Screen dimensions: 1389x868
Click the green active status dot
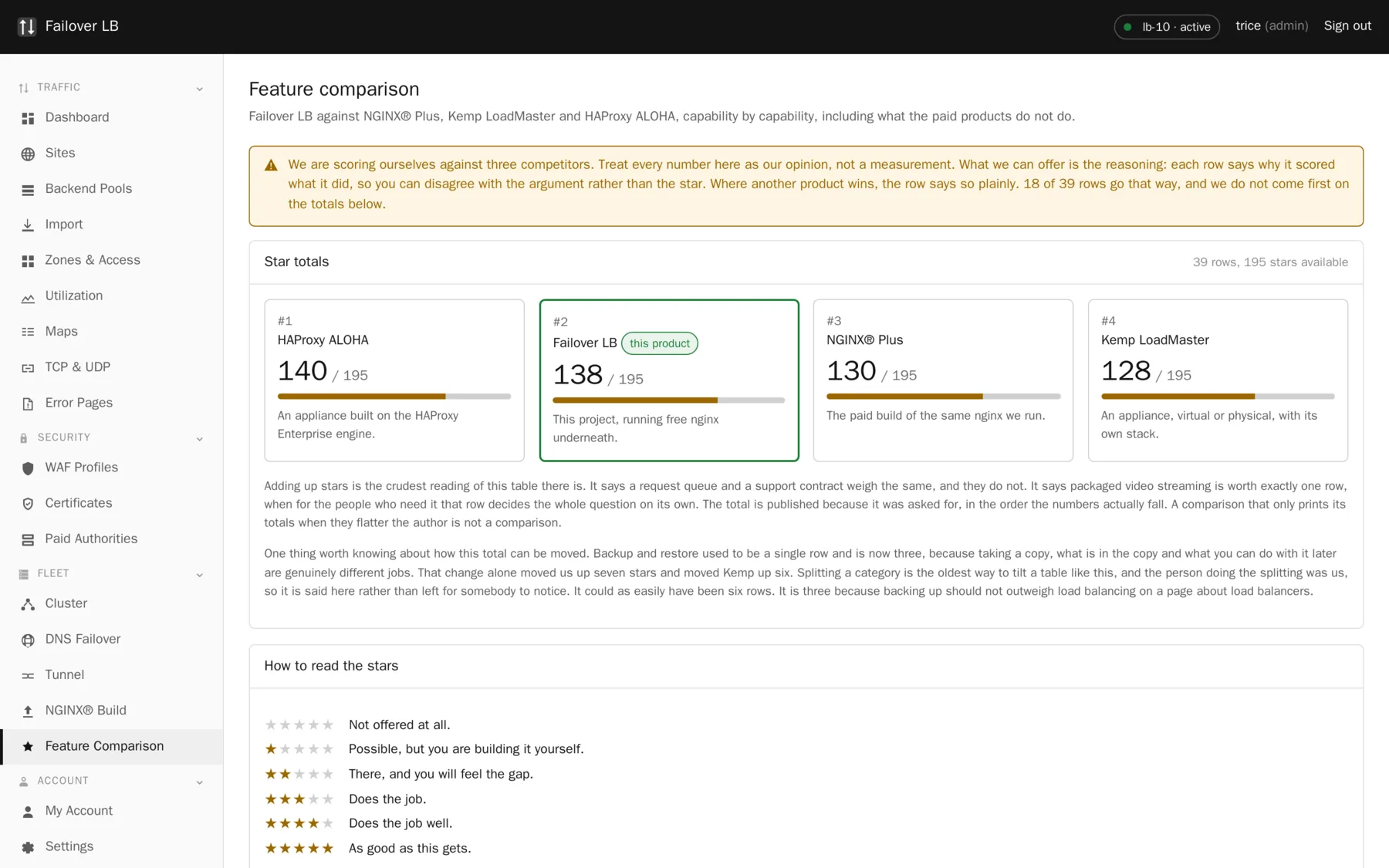(x=1127, y=27)
